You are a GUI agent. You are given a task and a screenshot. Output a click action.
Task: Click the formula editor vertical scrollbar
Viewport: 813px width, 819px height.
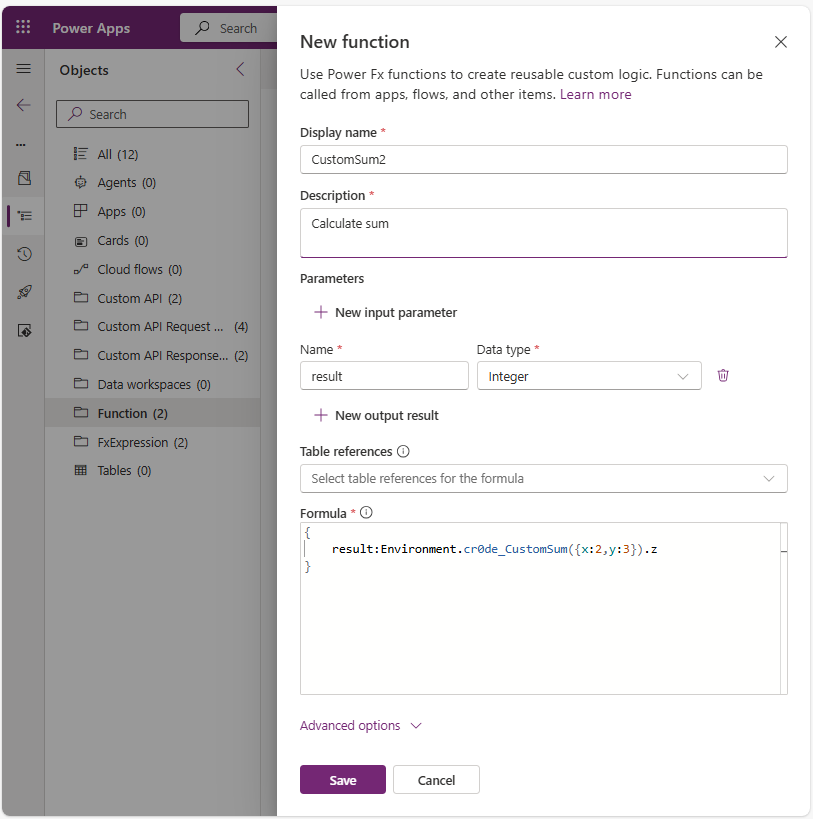click(783, 608)
